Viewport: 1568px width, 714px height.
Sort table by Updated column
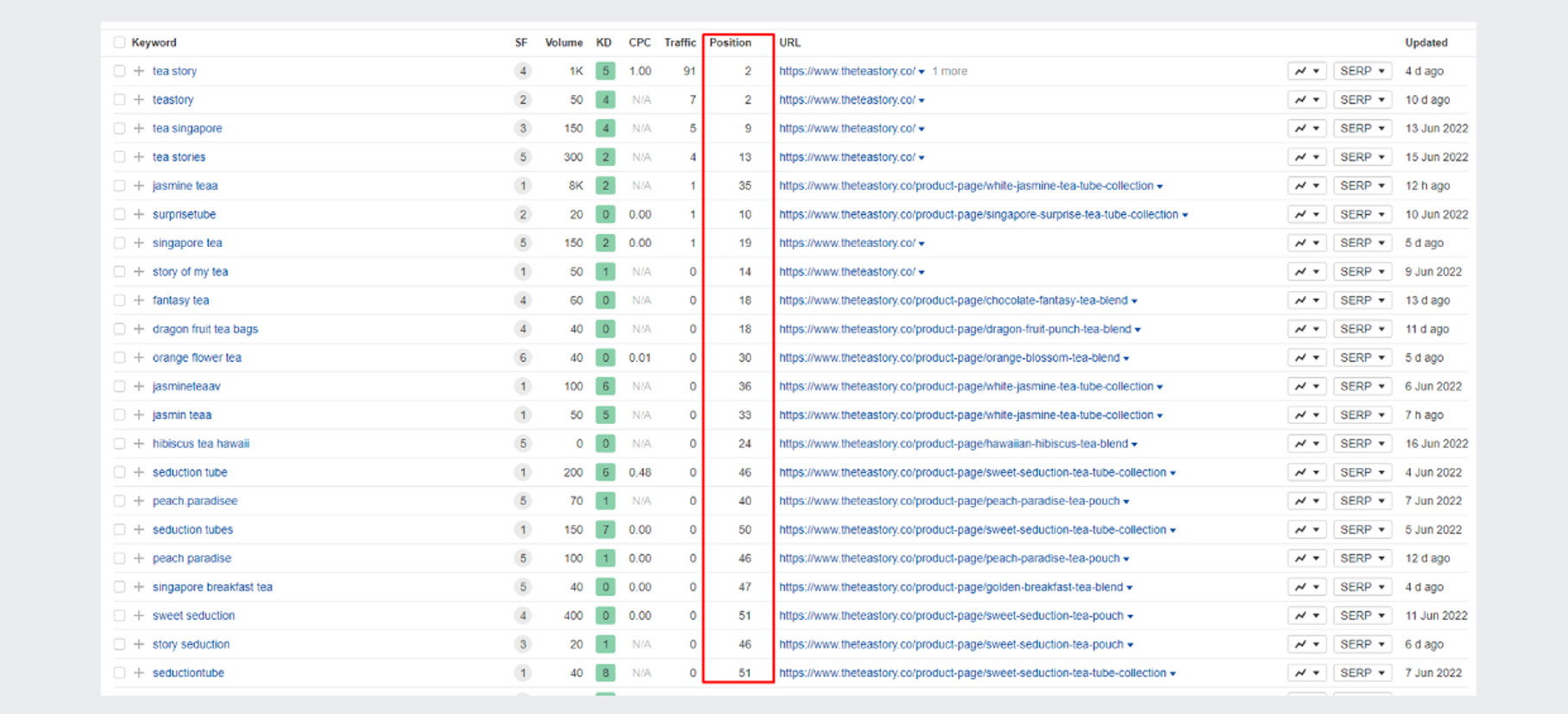click(1426, 42)
